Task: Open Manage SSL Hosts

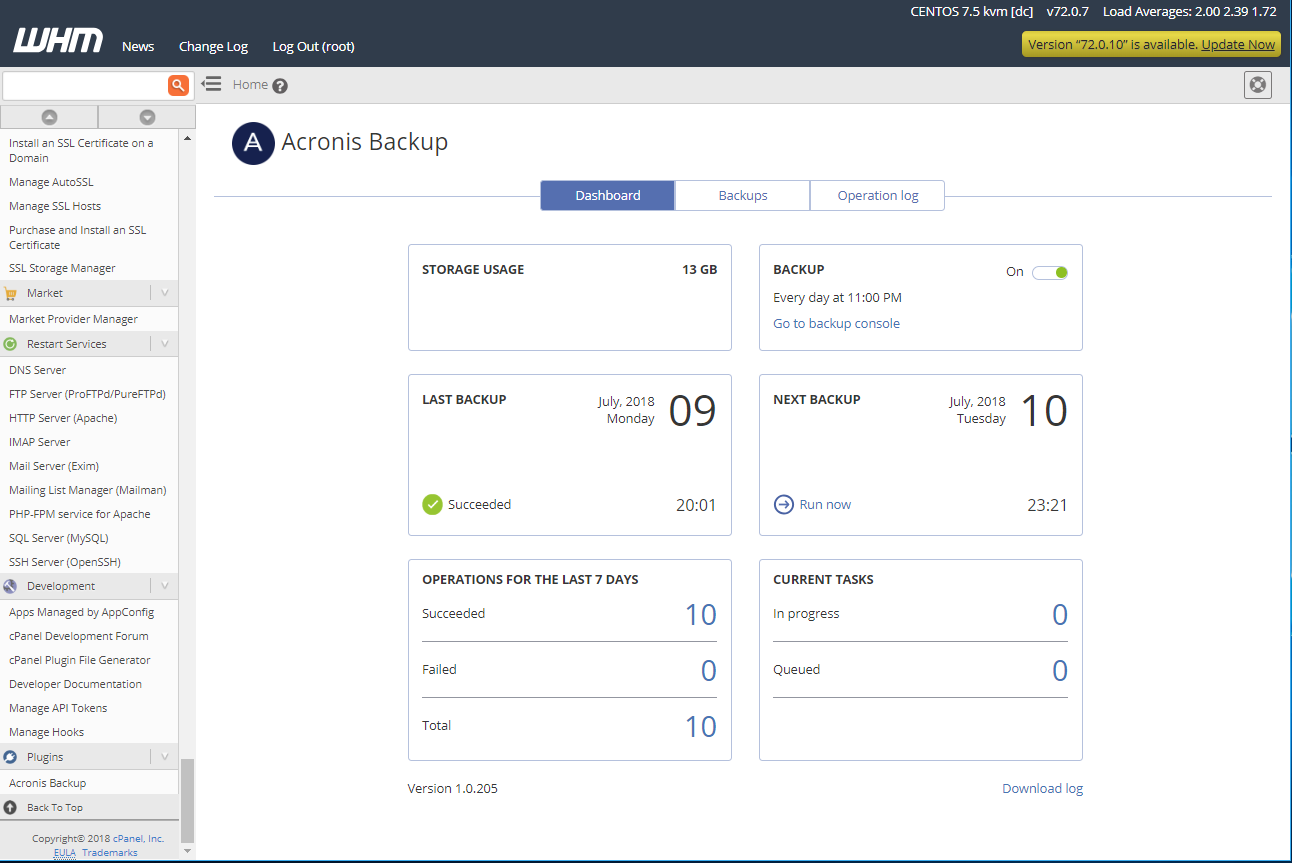Action: (x=55, y=206)
